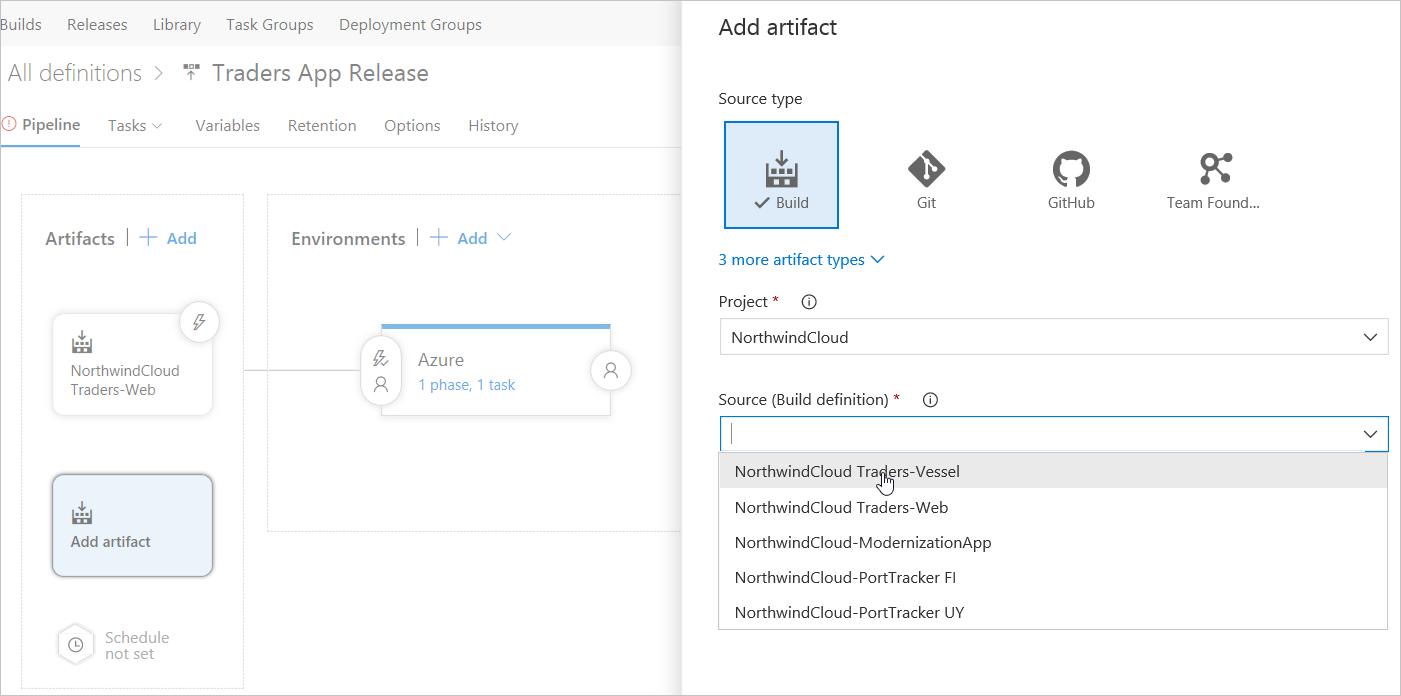Click the Schedule clock hexagon icon
The height and width of the screenshot is (696, 1401).
coord(75,645)
